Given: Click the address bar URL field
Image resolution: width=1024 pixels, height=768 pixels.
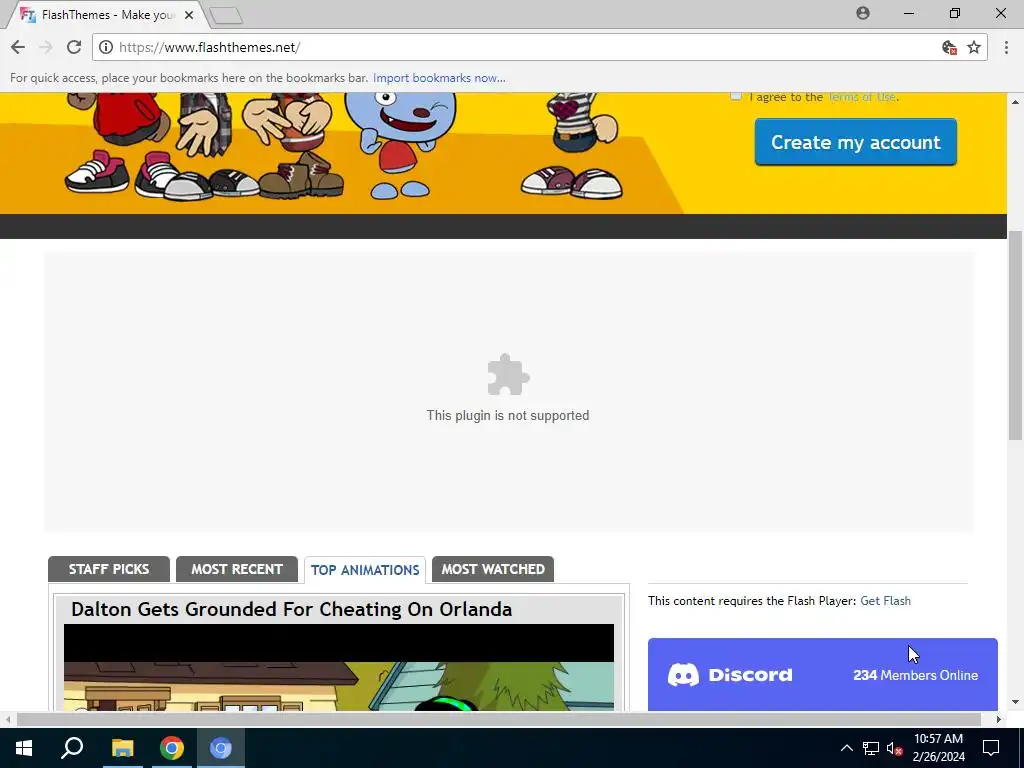Looking at the screenshot, I should [x=522, y=47].
